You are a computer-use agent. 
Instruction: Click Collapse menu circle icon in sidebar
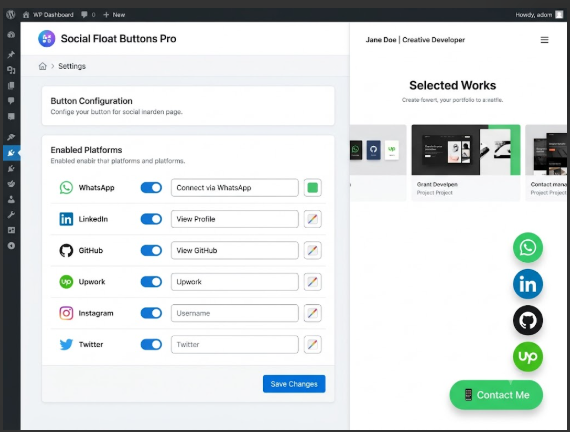[11, 245]
